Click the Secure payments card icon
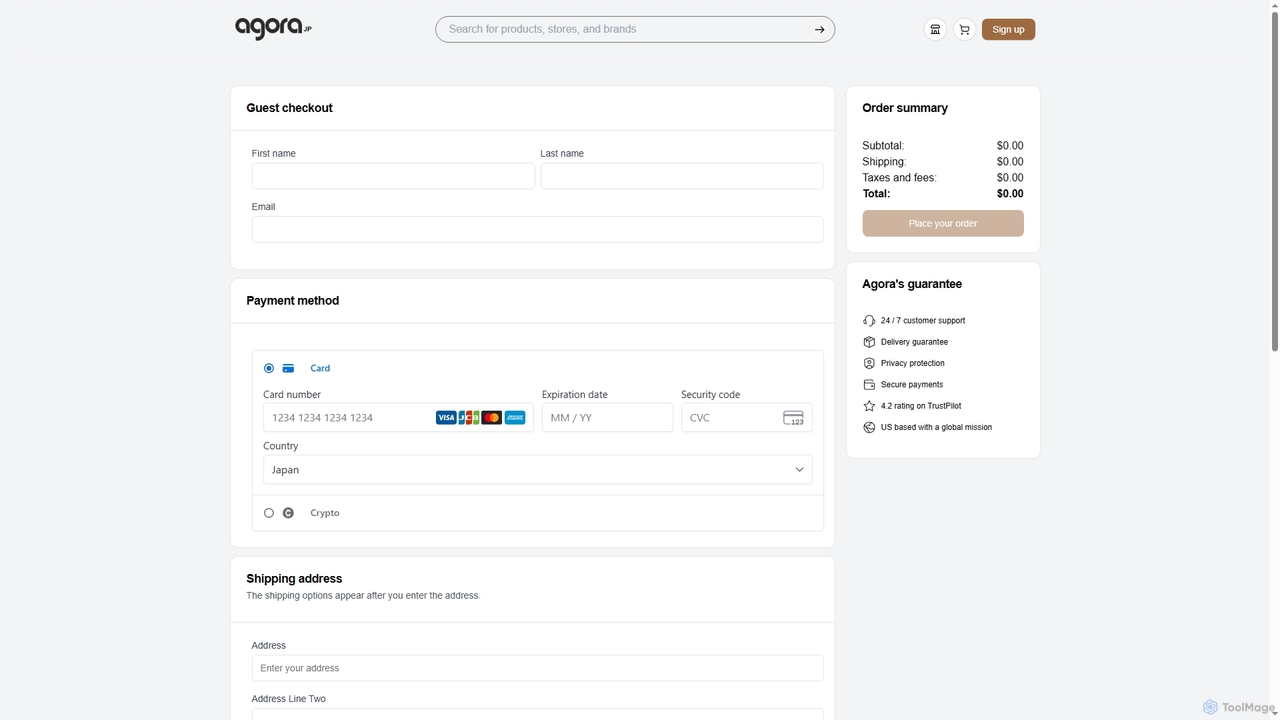 (869, 385)
